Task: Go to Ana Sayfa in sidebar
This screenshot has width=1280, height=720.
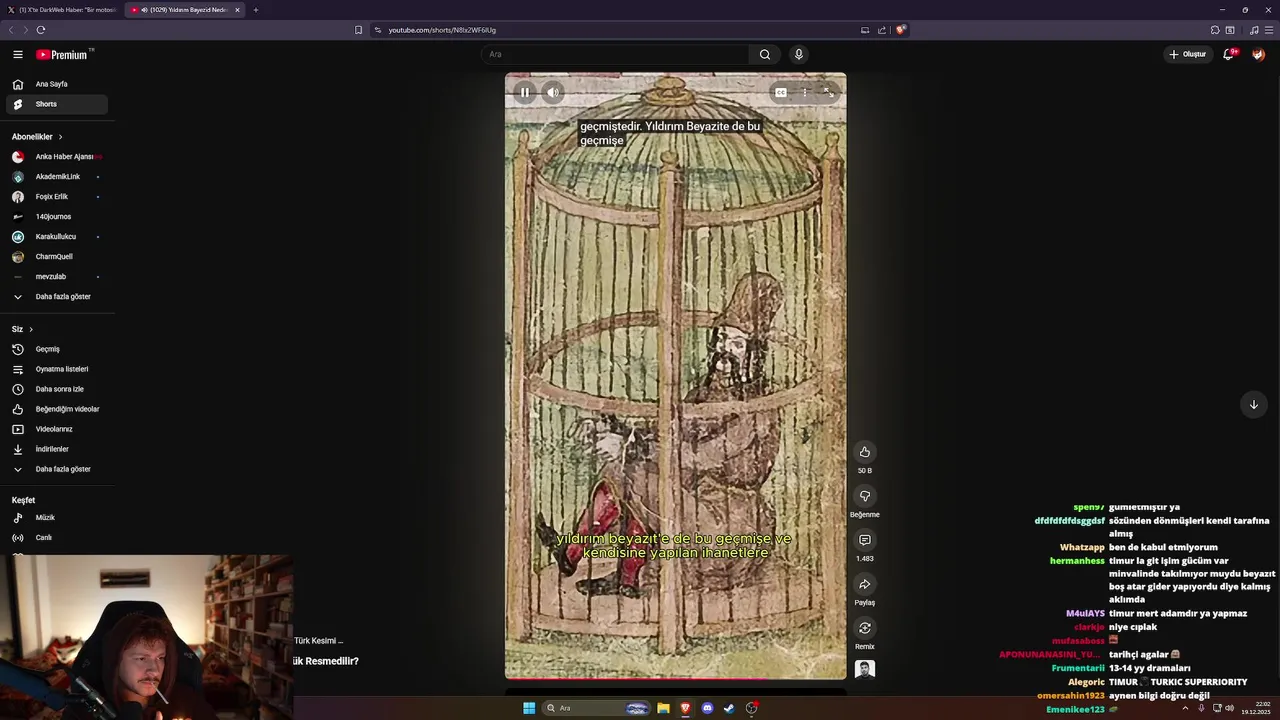Action: point(57,84)
